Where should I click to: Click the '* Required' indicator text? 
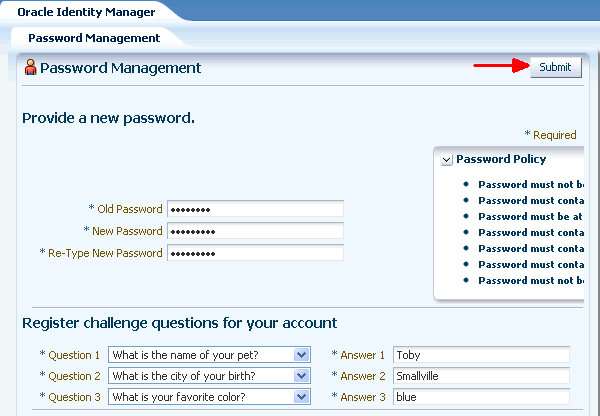(x=550, y=135)
